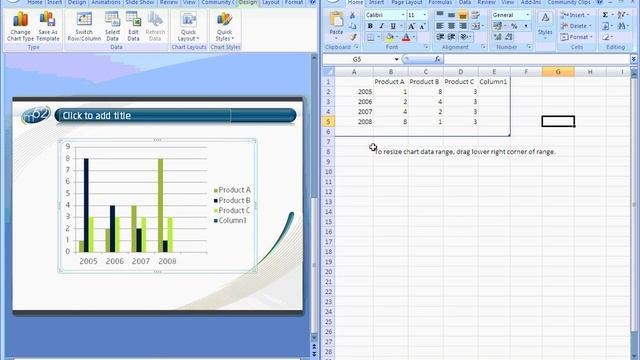This screenshot has width=640, height=360.
Task: Open the General number format dropdown
Action: click(527, 15)
